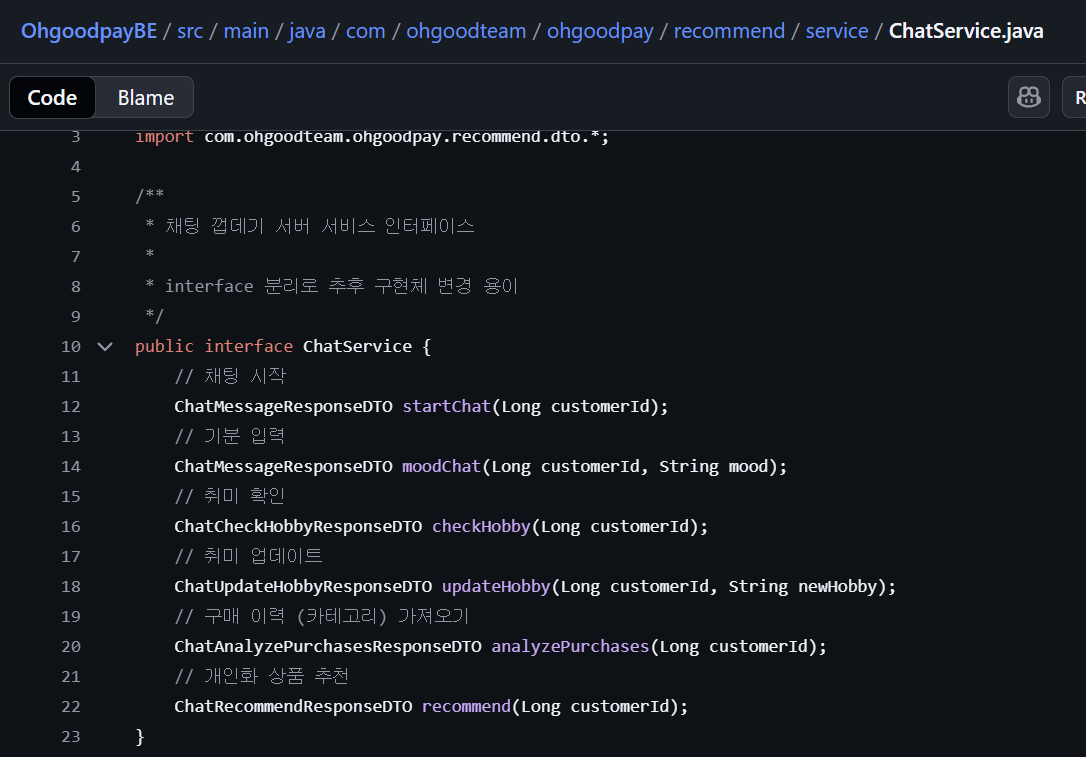Click the partially visible Raw button
Viewport: 1086px width, 757px height.
(1076, 97)
